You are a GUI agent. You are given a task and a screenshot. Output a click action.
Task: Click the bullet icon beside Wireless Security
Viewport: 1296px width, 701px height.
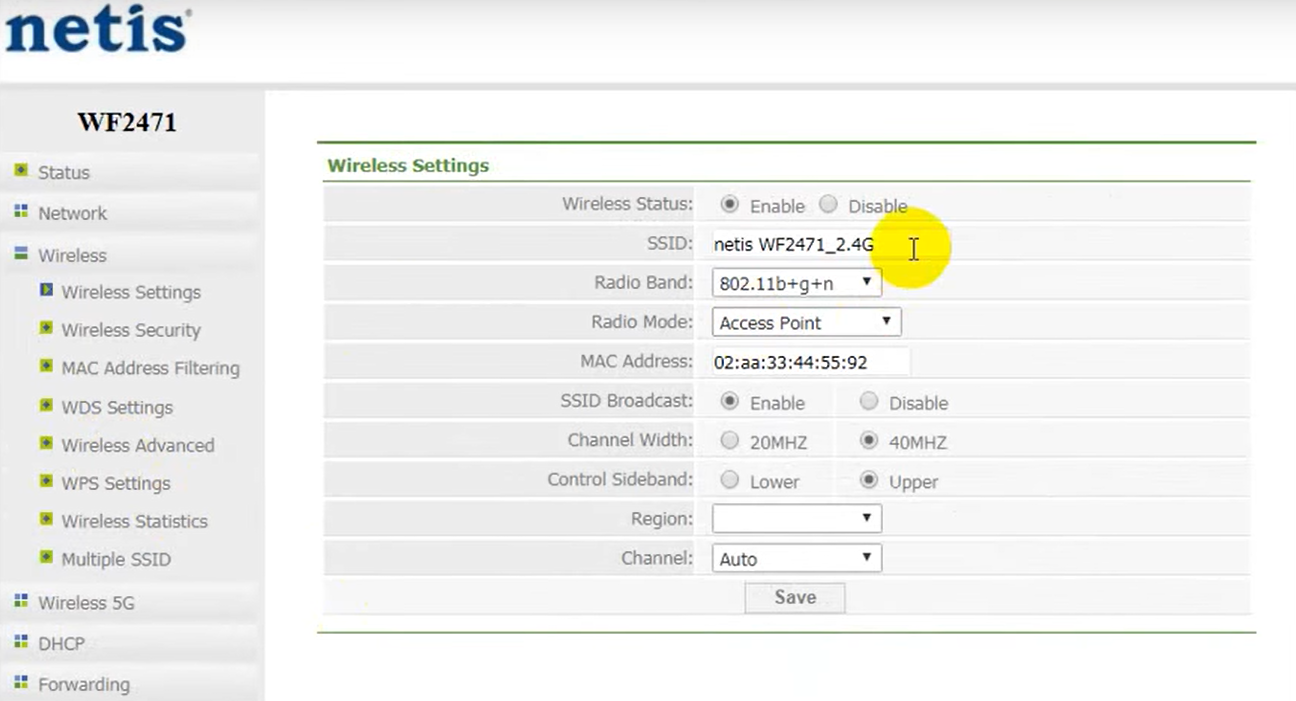click(46, 328)
